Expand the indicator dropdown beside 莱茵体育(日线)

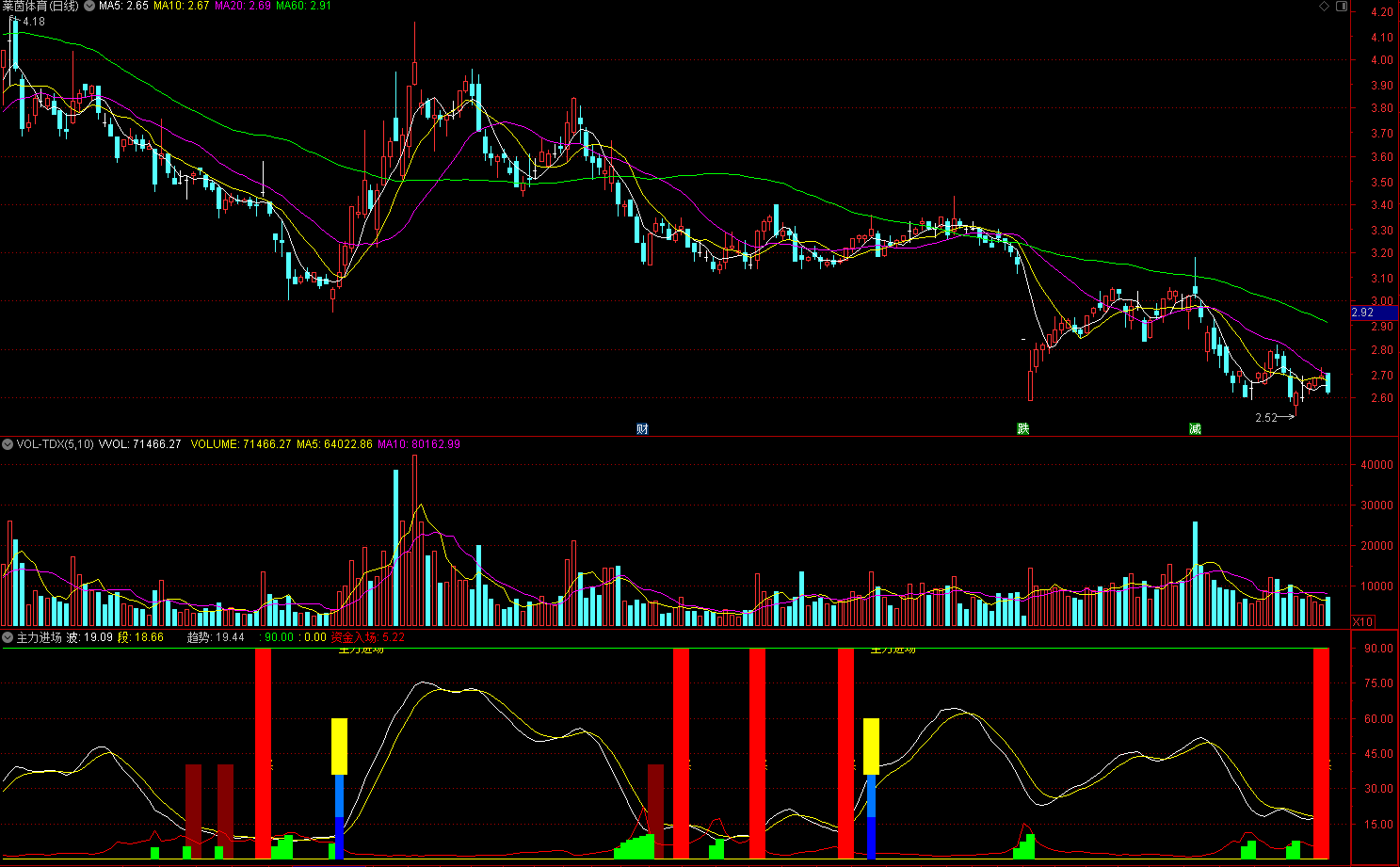click(x=89, y=6)
